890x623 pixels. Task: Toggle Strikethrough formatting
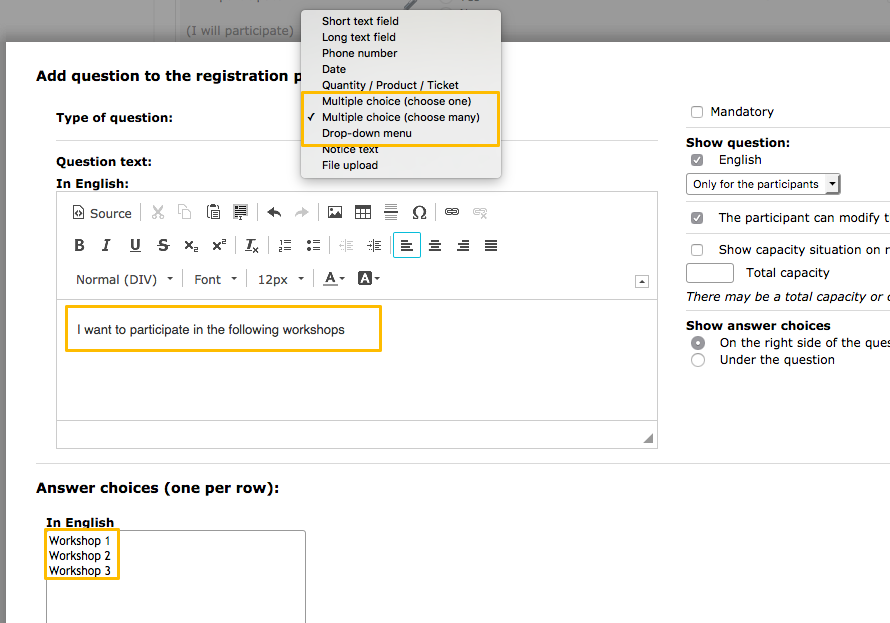click(x=163, y=245)
